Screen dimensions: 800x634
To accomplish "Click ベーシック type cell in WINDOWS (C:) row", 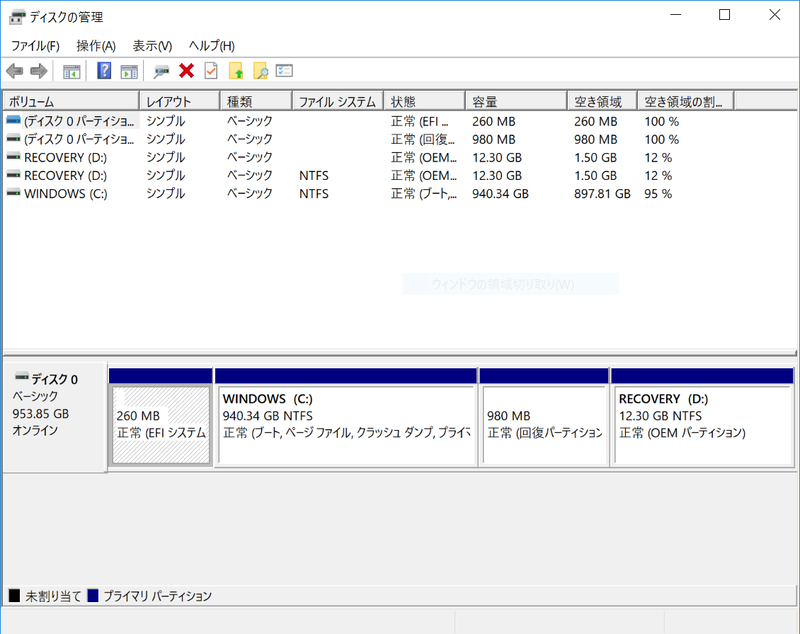I will (x=249, y=194).
